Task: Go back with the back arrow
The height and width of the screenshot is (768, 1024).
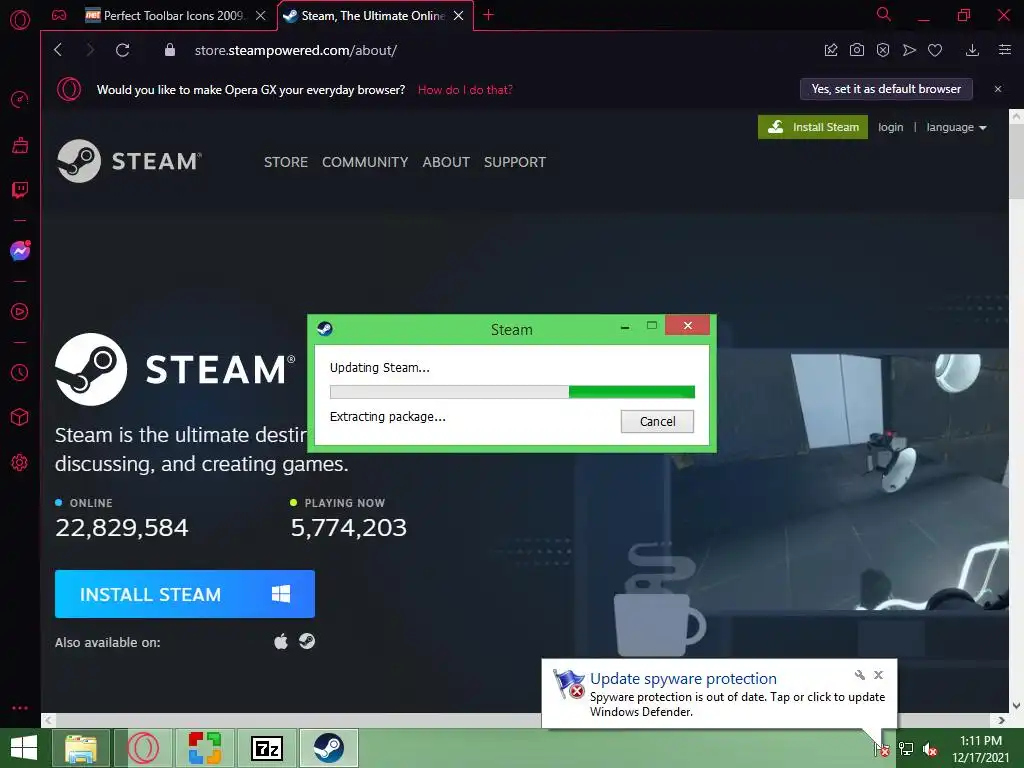Action: (x=58, y=50)
